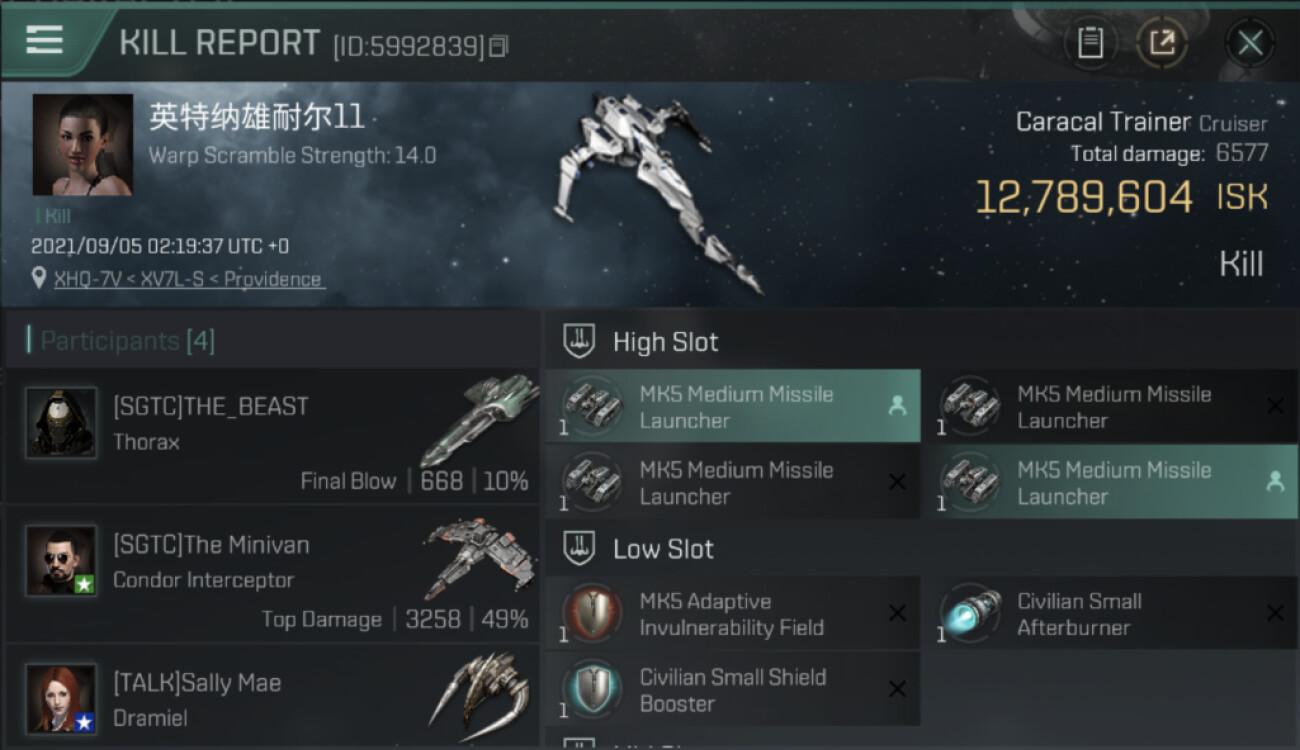
Task: Click X on MK5 Adaptive Invulnerability Field
Action: [x=897, y=613]
